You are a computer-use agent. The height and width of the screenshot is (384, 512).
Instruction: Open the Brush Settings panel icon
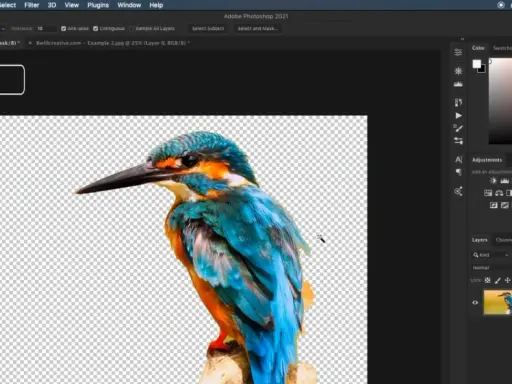click(x=458, y=102)
